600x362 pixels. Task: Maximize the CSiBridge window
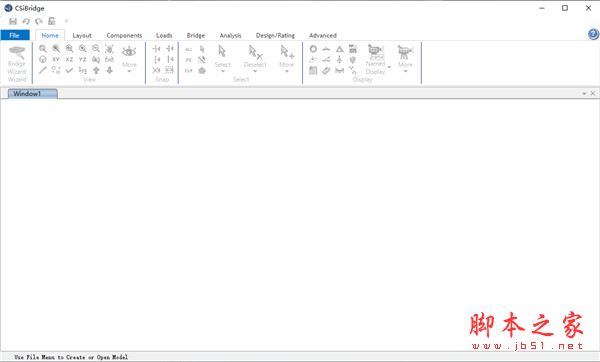point(565,8)
